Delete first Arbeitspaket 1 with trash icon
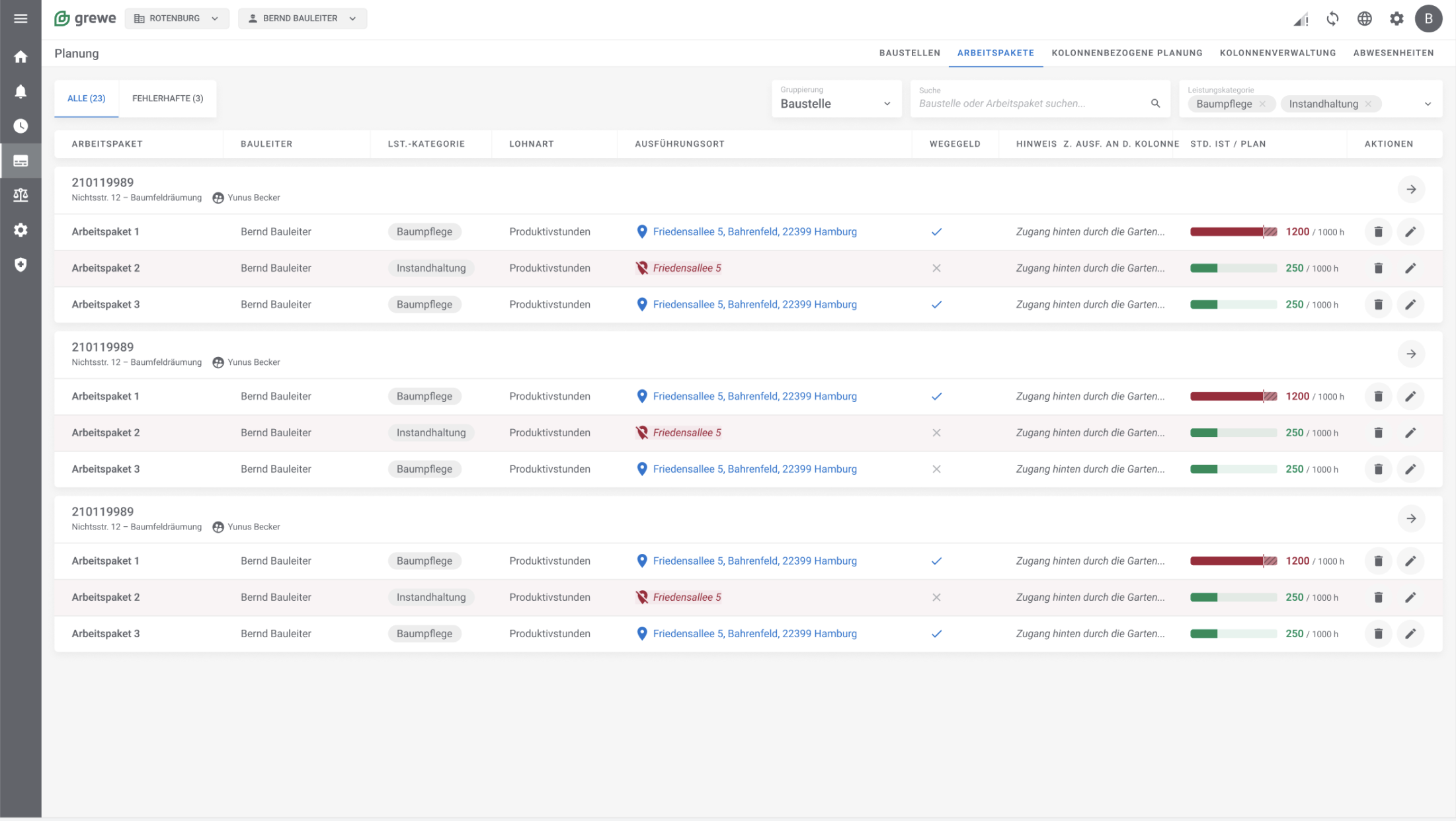Image resolution: width=1456 pixels, height=821 pixels. (1378, 232)
